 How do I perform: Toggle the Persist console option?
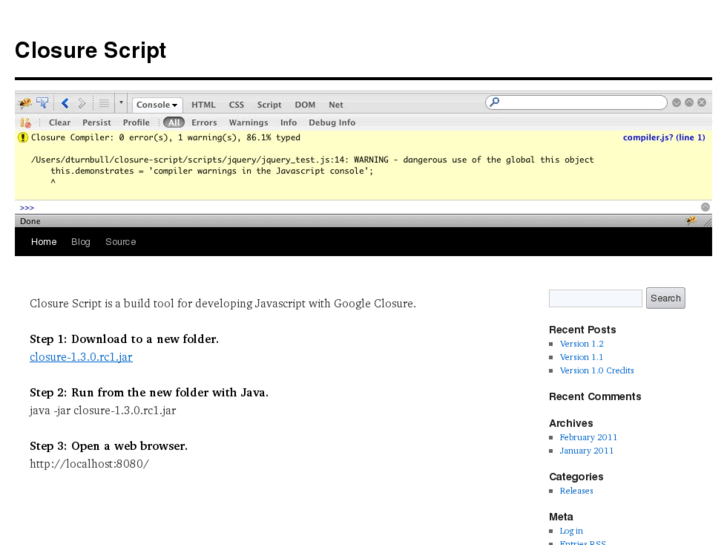pyautogui.click(x=96, y=122)
